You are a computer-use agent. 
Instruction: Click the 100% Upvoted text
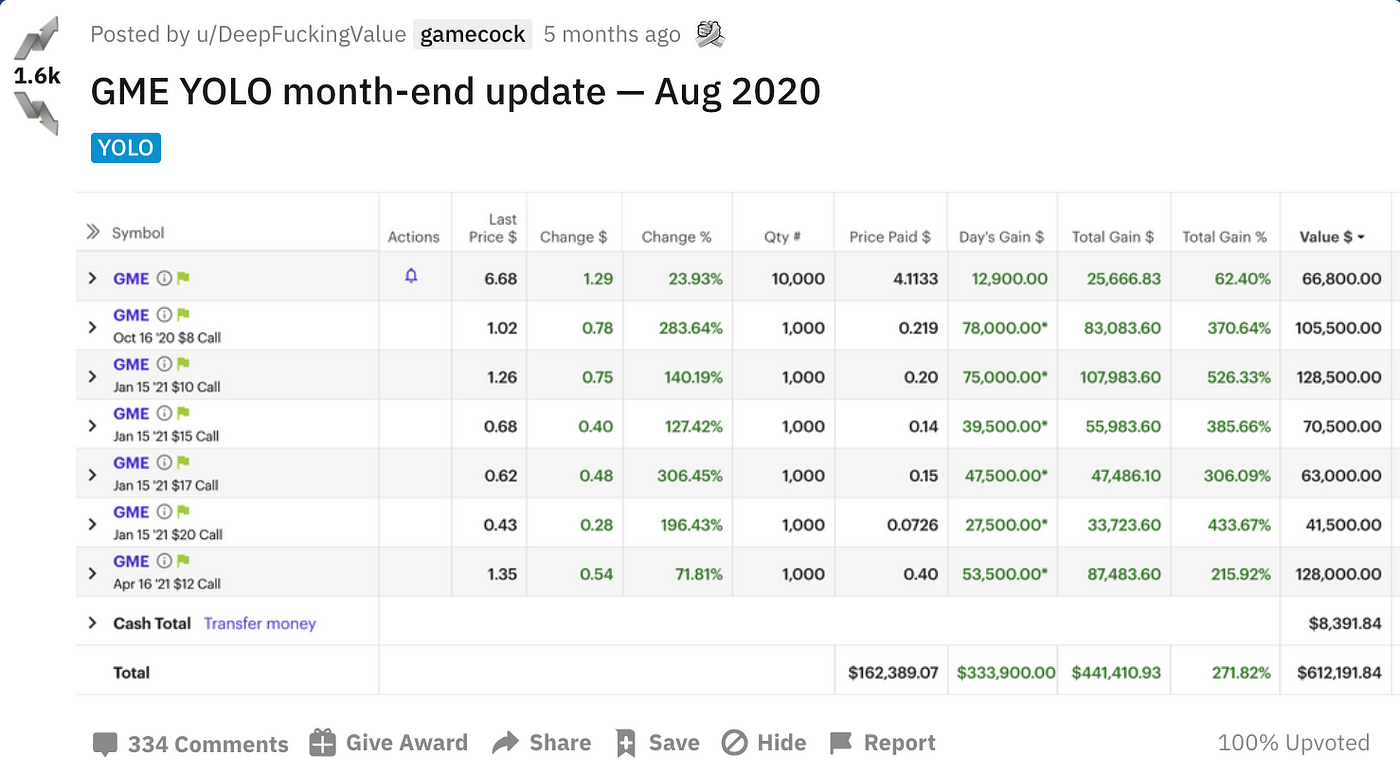(1294, 742)
